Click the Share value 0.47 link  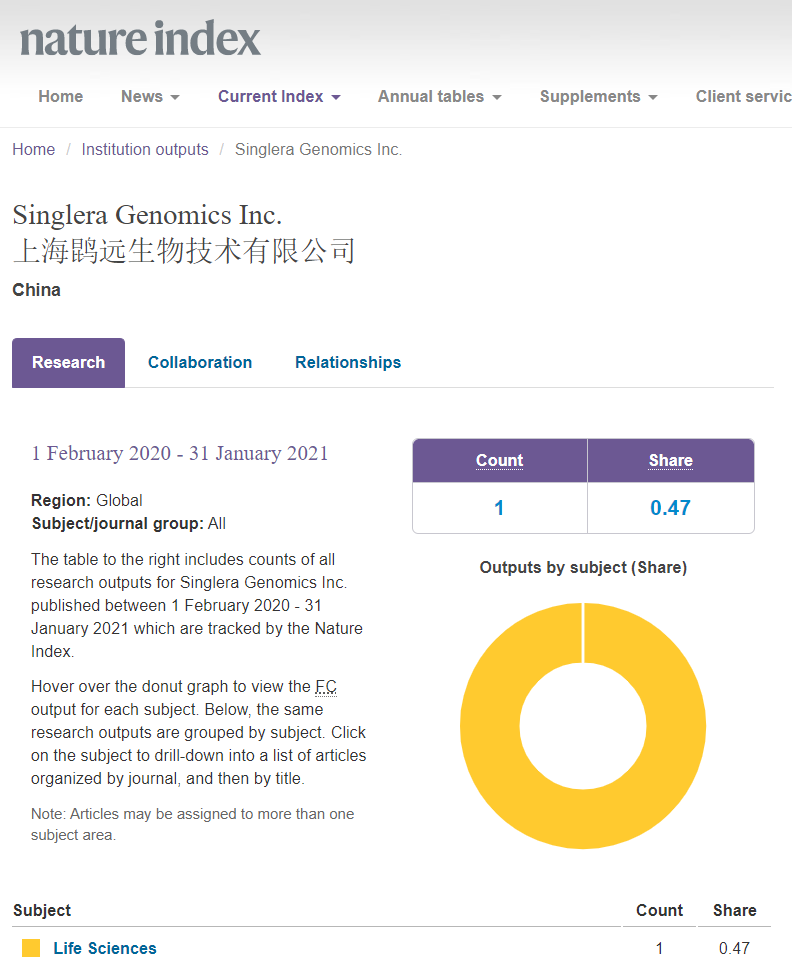pos(670,508)
